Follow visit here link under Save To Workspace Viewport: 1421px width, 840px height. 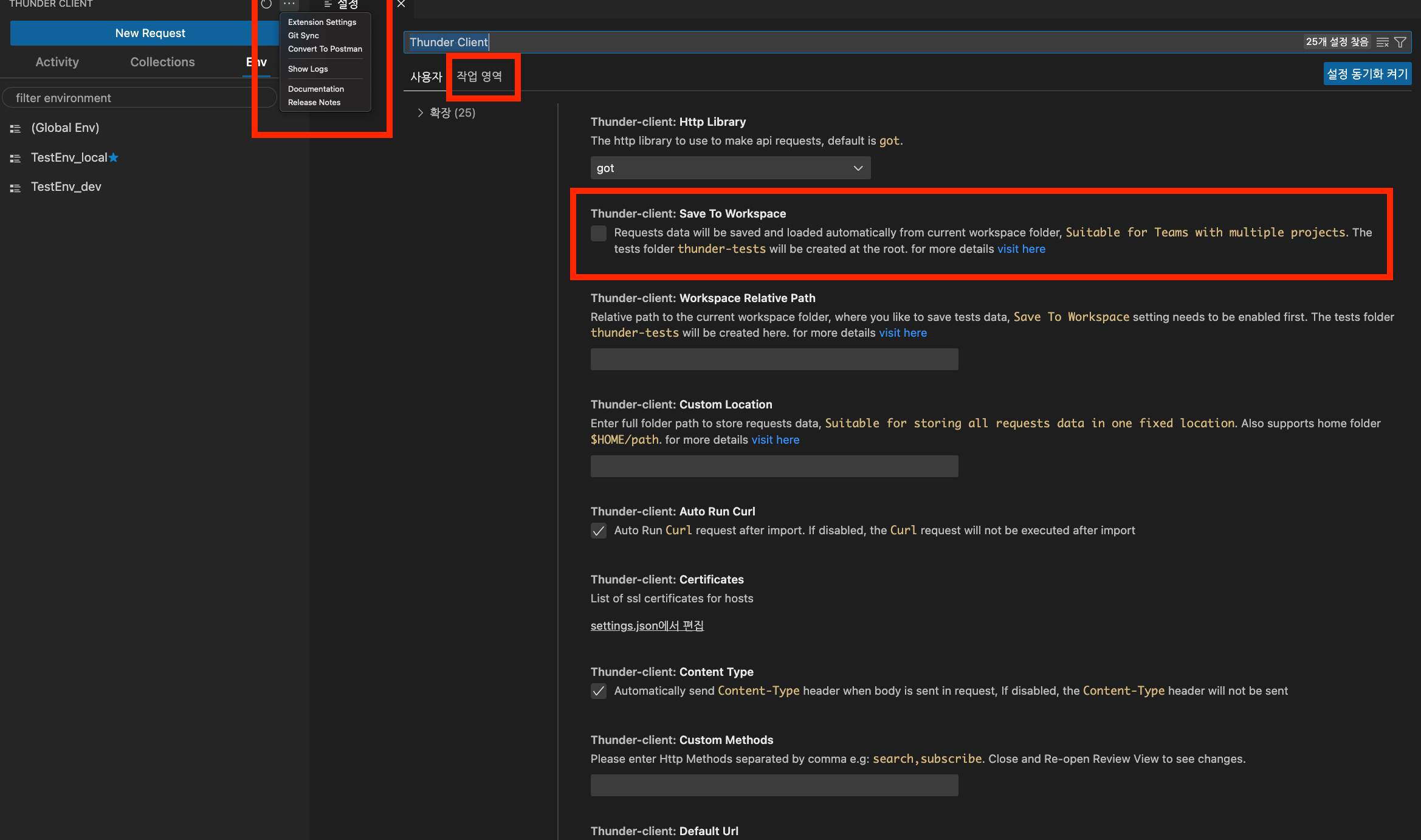coord(1021,249)
